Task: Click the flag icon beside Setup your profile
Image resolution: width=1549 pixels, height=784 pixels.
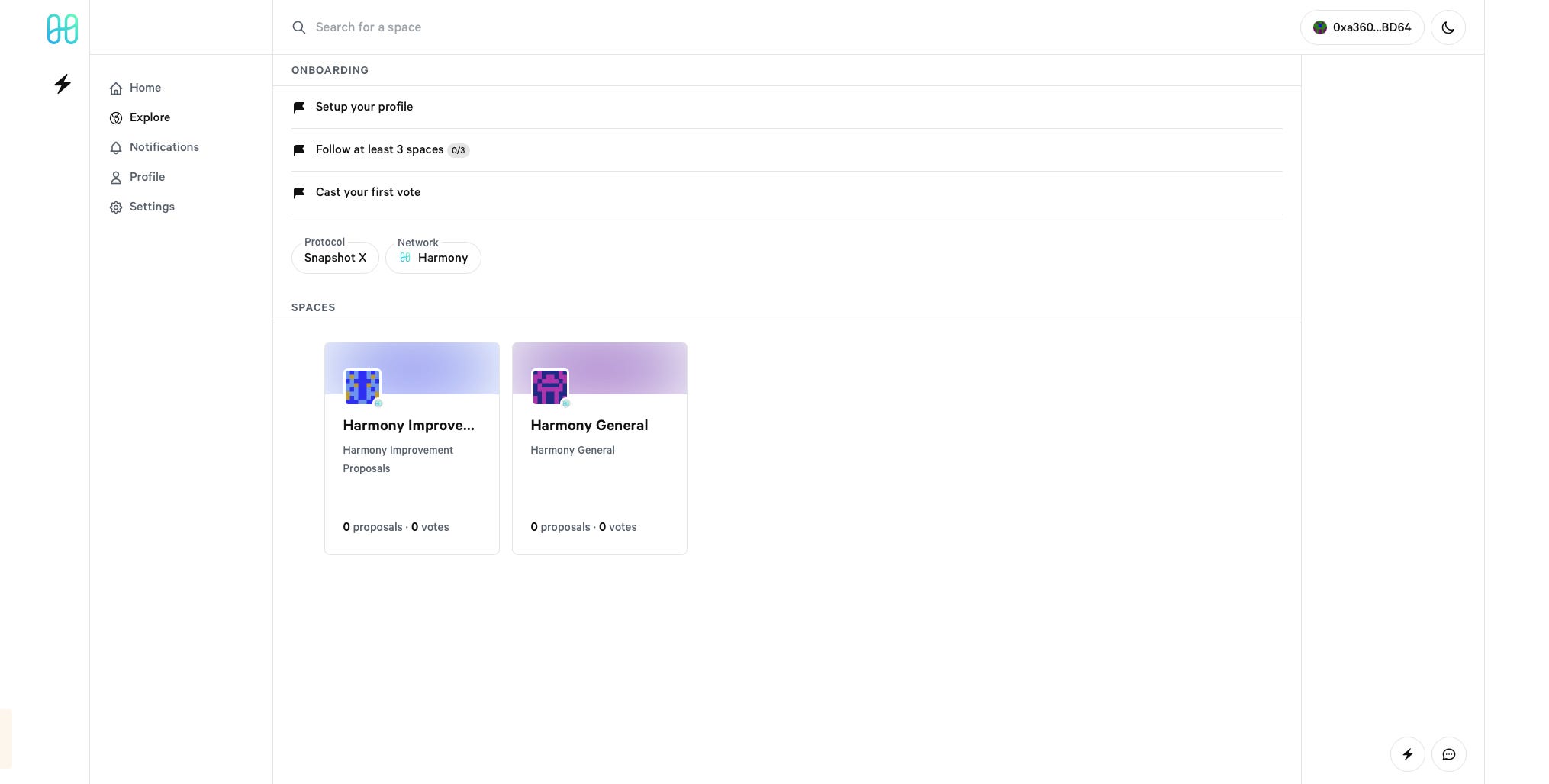Action: 299,108
